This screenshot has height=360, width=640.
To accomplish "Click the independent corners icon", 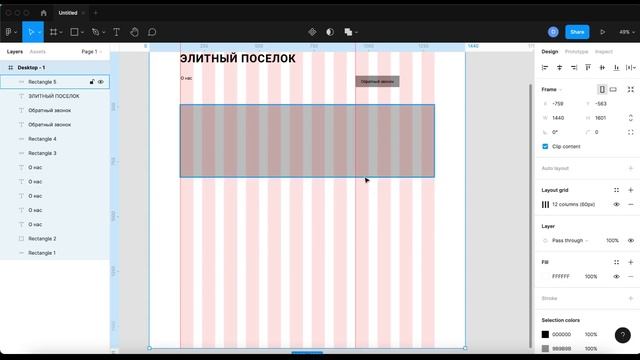I will tap(631, 132).
